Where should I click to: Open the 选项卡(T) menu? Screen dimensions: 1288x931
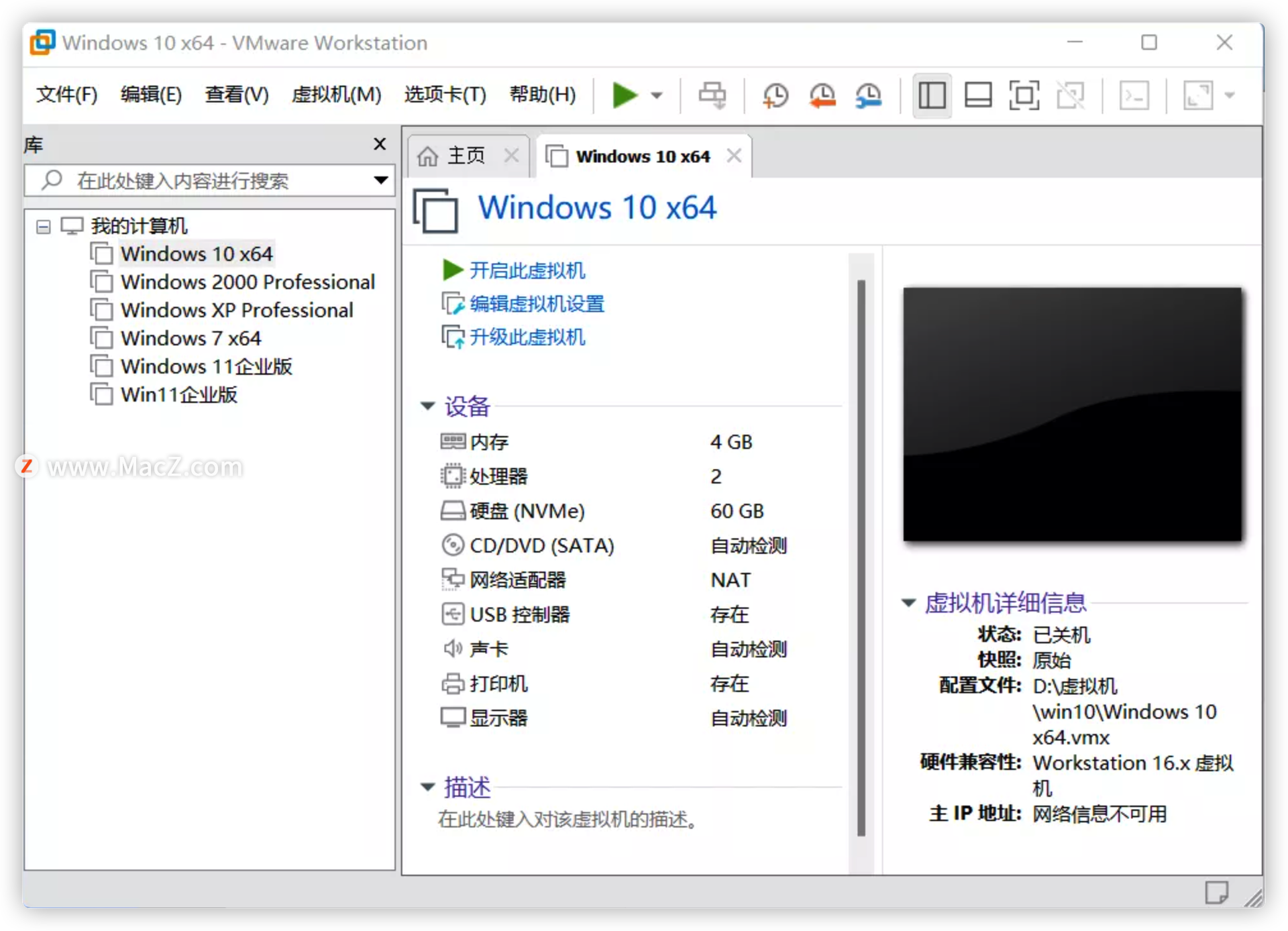(x=445, y=95)
